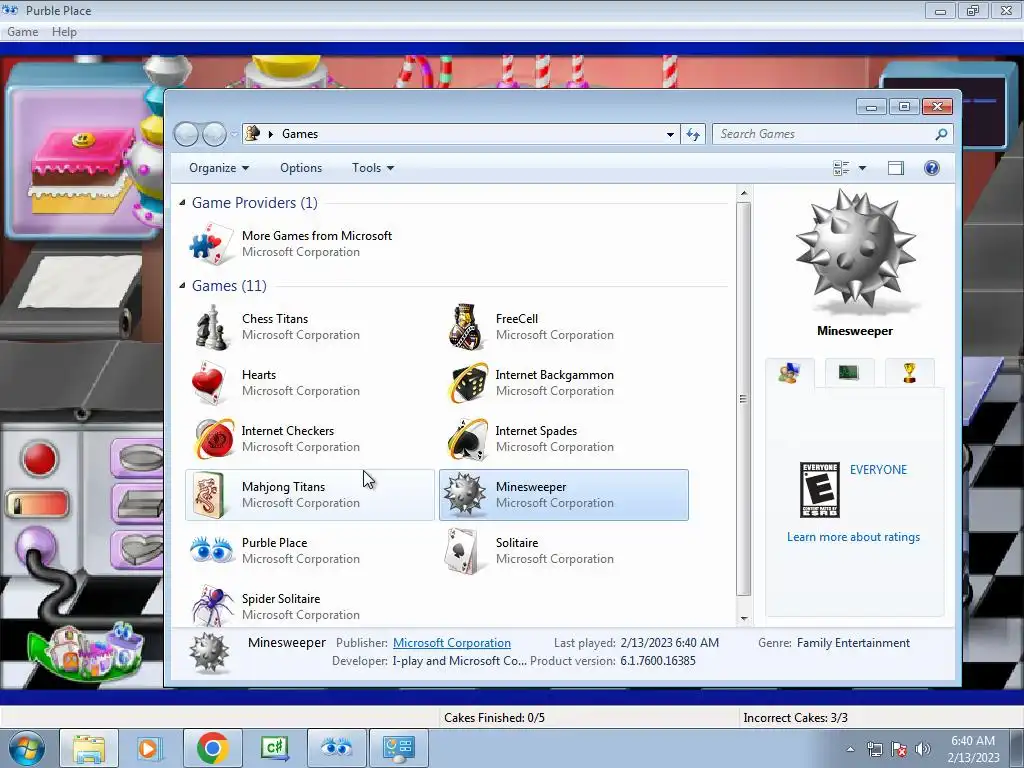Click the heart cake pan shape in Purble Place
Image resolution: width=1024 pixels, height=768 pixels.
coord(138,550)
